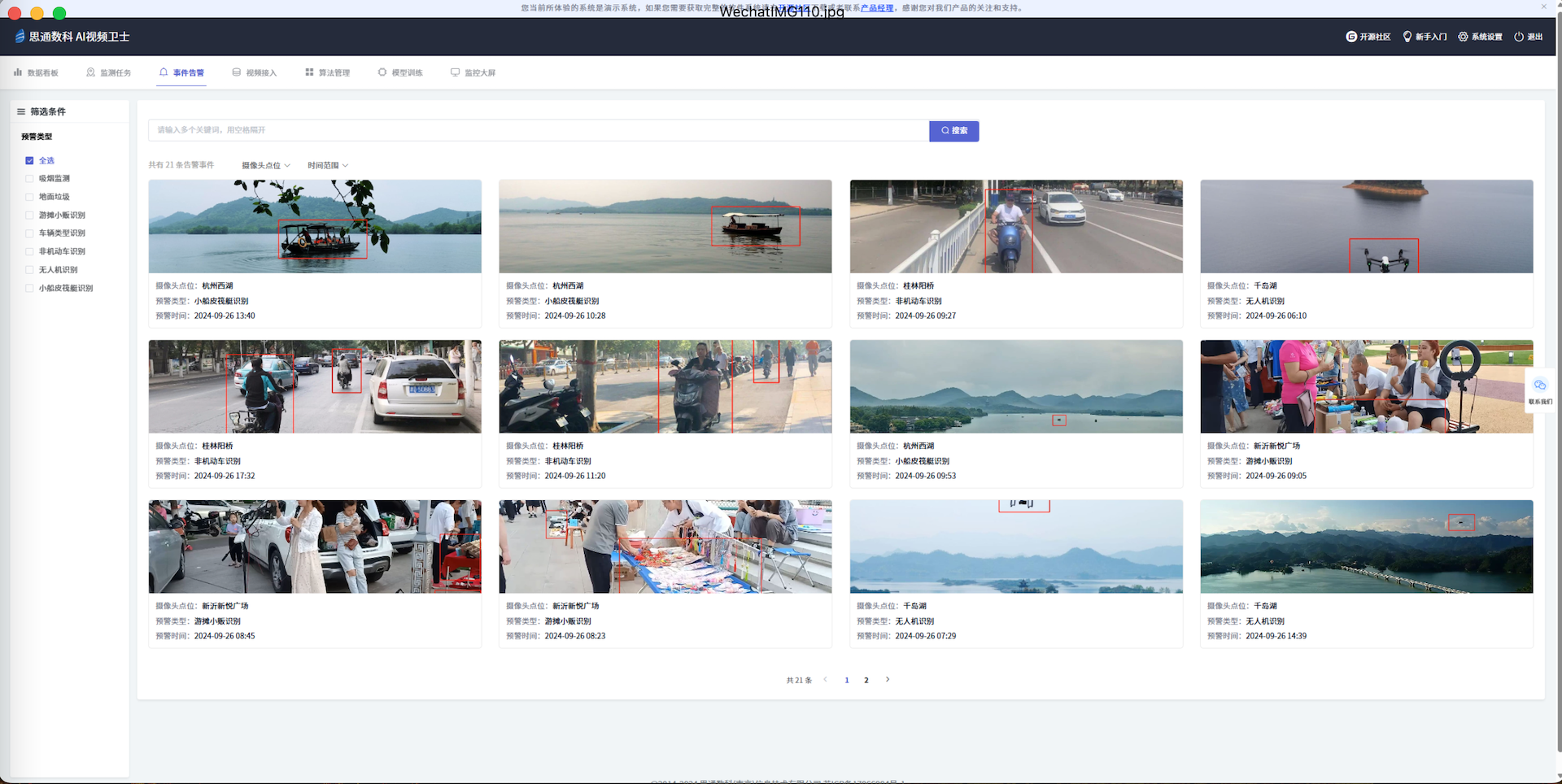Expand the 摄像头点位 dropdown
This screenshot has width=1562, height=784.
[266, 165]
